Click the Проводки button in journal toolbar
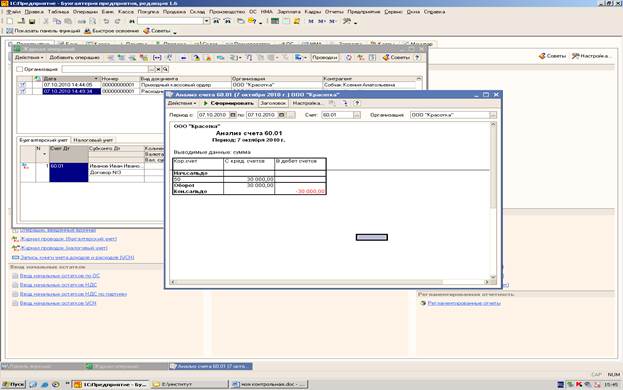Image resolution: width=623 pixels, height=390 pixels. pyautogui.click(x=325, y=58)
